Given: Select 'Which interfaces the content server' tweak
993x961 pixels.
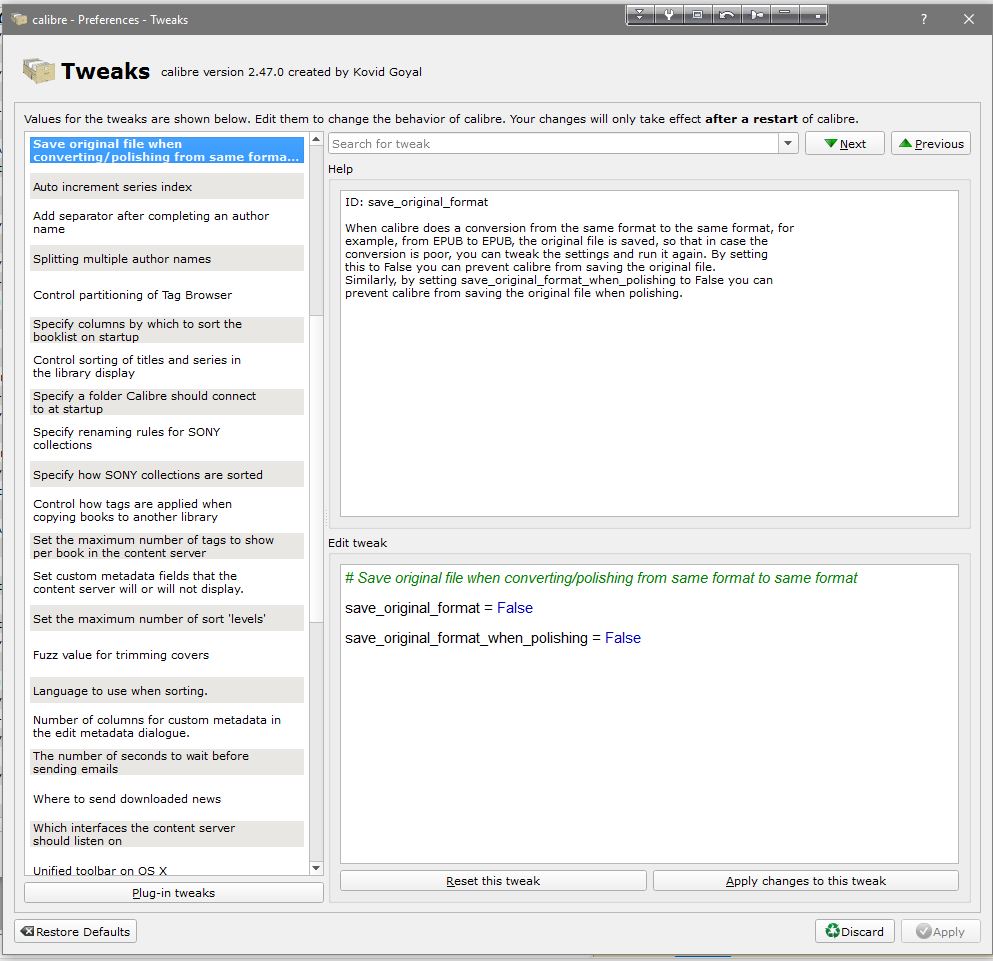Looking at the screenshot, I should click(167, 834).
